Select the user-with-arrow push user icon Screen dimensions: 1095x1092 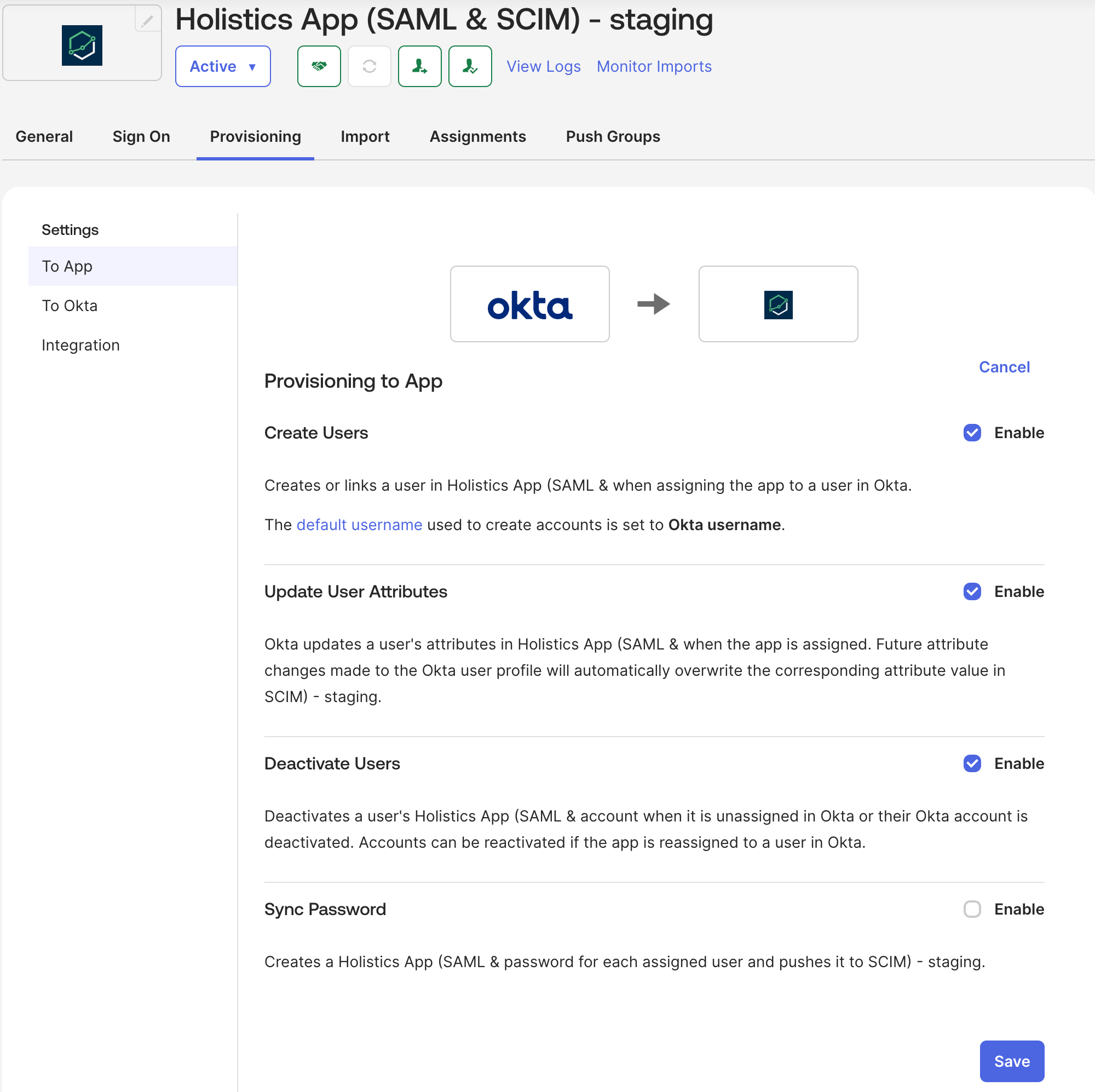pos(419,66)
